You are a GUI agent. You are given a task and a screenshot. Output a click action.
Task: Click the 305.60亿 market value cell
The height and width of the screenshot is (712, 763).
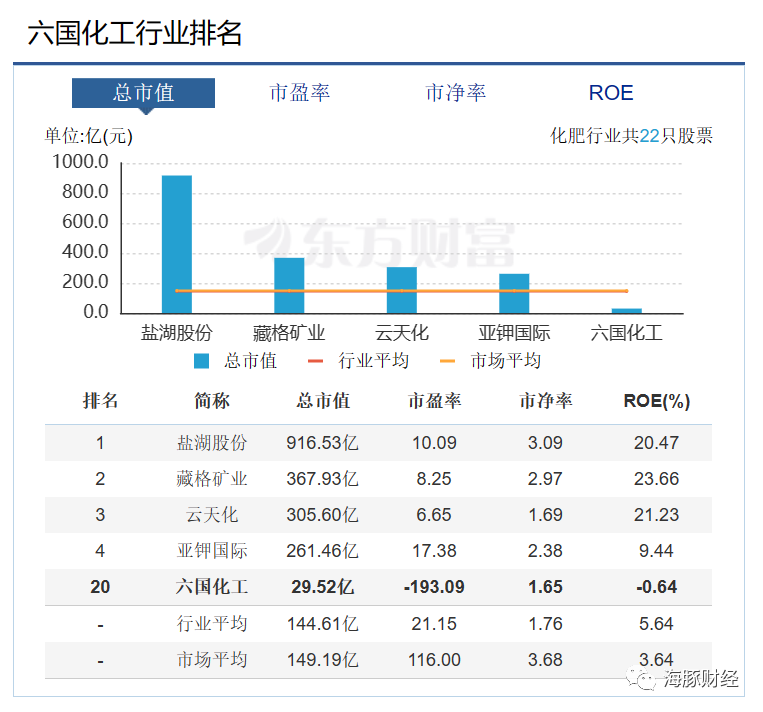pos(323,515)
